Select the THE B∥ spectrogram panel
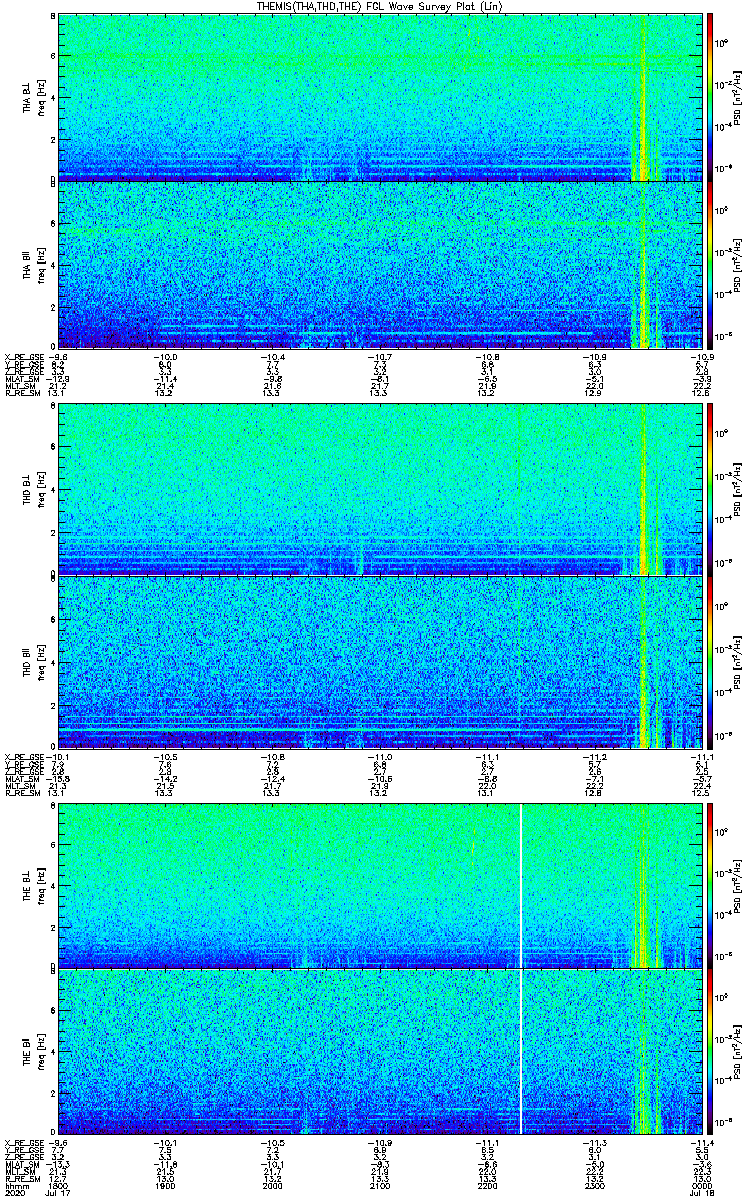 coord(380,1051)
